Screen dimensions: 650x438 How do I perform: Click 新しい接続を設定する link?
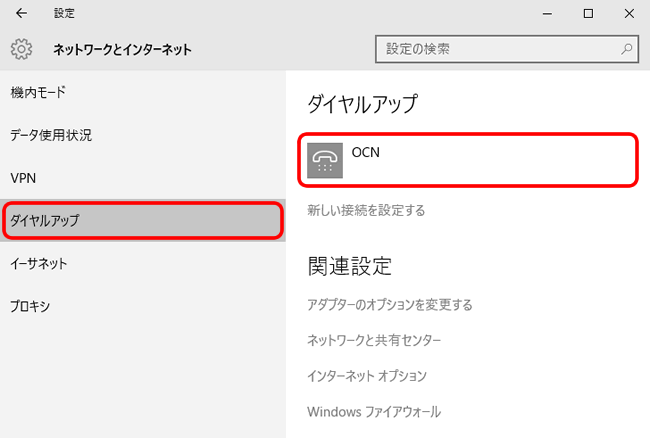coord(366,210)
